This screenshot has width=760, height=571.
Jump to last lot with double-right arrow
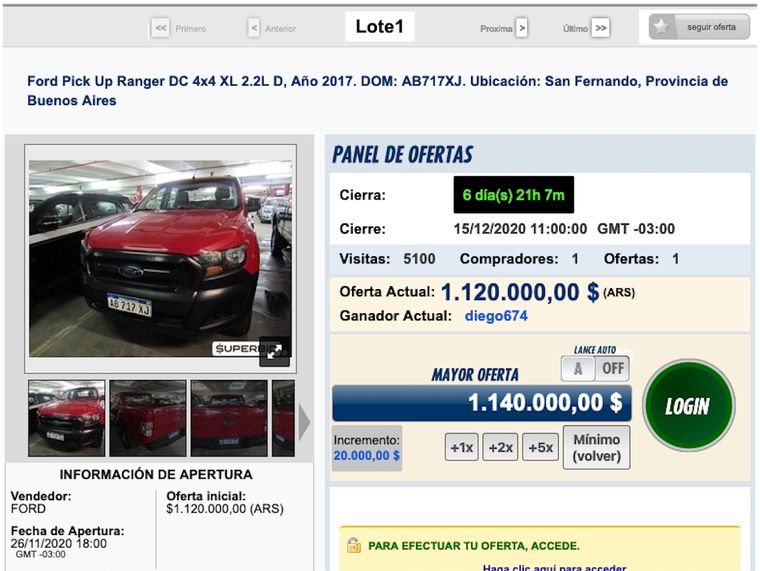pos(600,28)
